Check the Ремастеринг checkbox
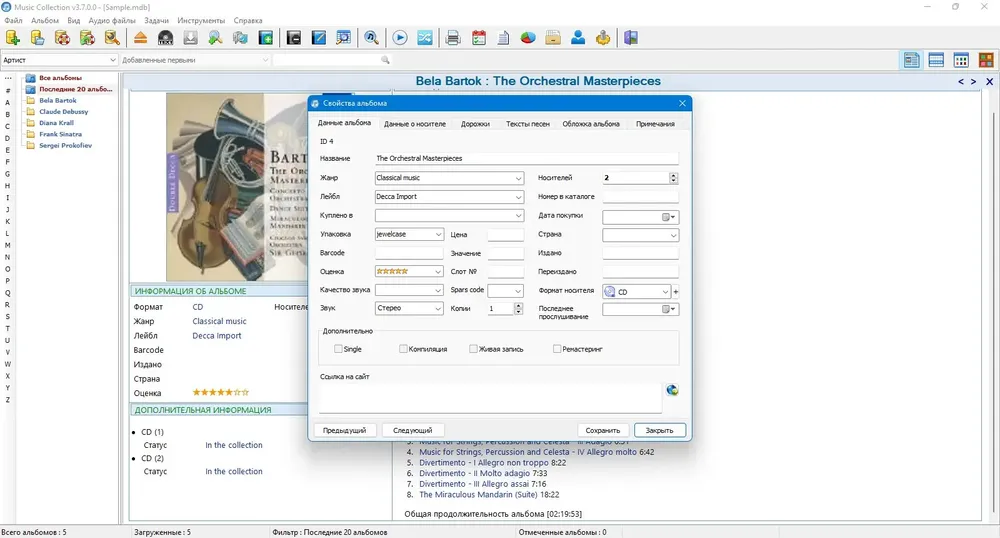The image size is (1000, 538). [x=557, y=349]
